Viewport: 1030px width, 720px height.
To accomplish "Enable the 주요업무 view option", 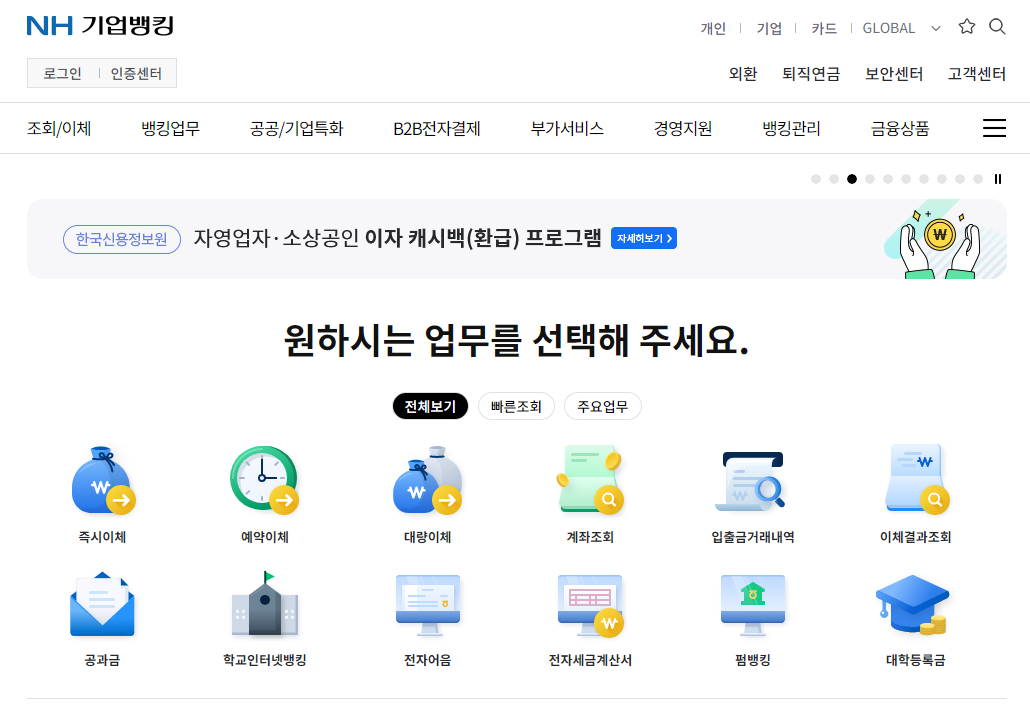I will tap(603, 406).
